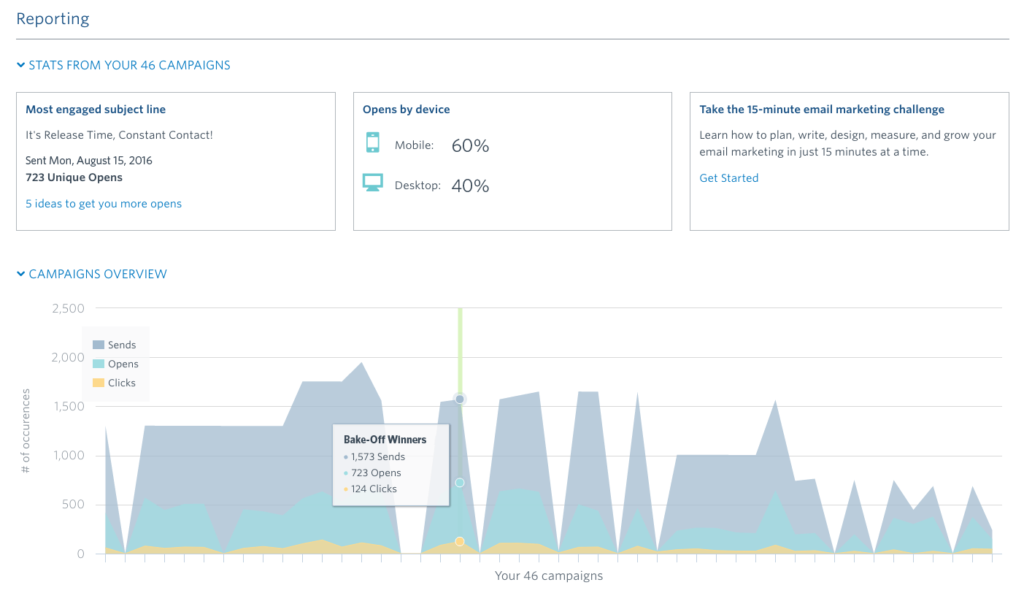
Task: Click the Most engaged subject line card
Action: 176,160
